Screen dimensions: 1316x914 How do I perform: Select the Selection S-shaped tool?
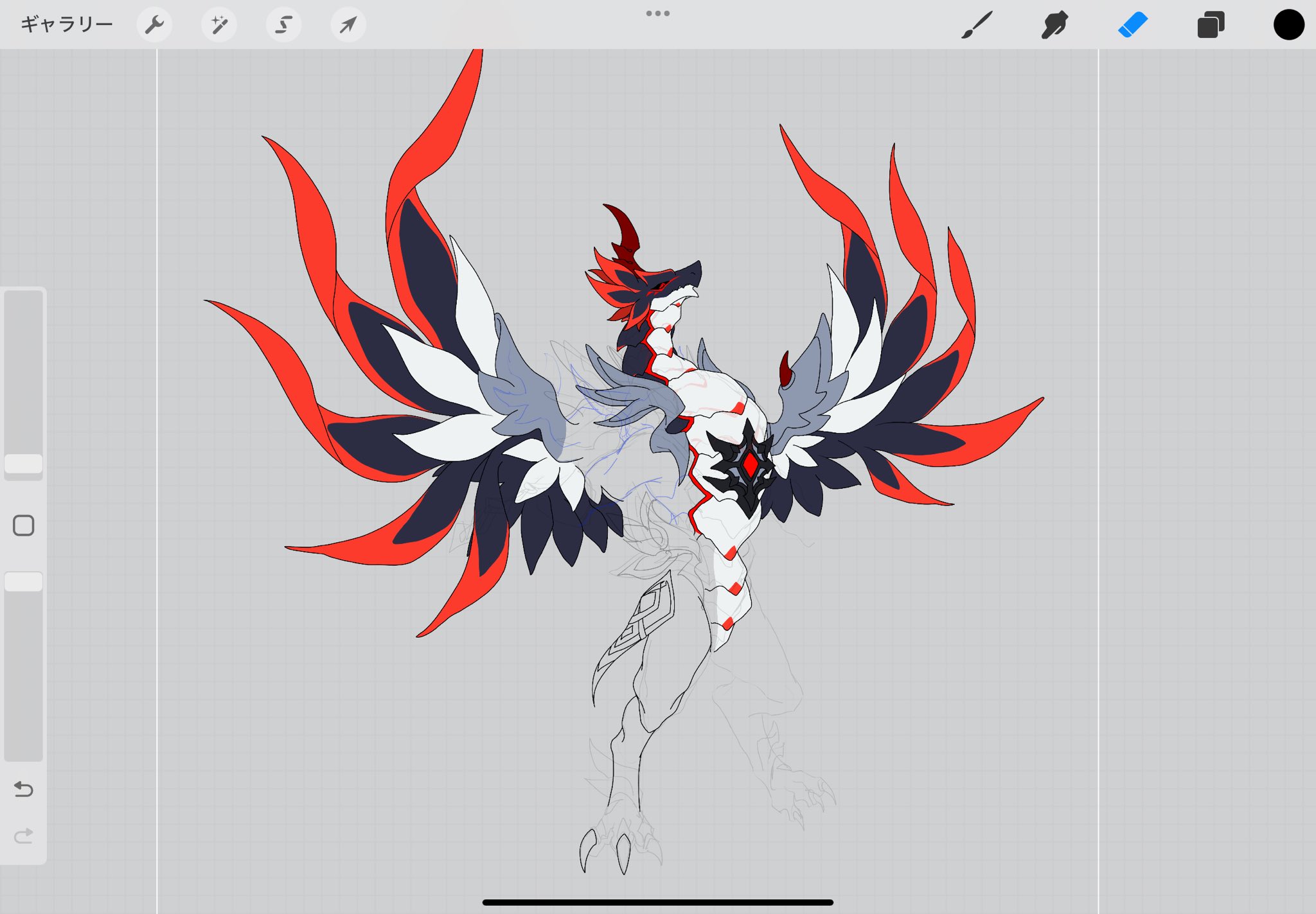tap(283, 24)
